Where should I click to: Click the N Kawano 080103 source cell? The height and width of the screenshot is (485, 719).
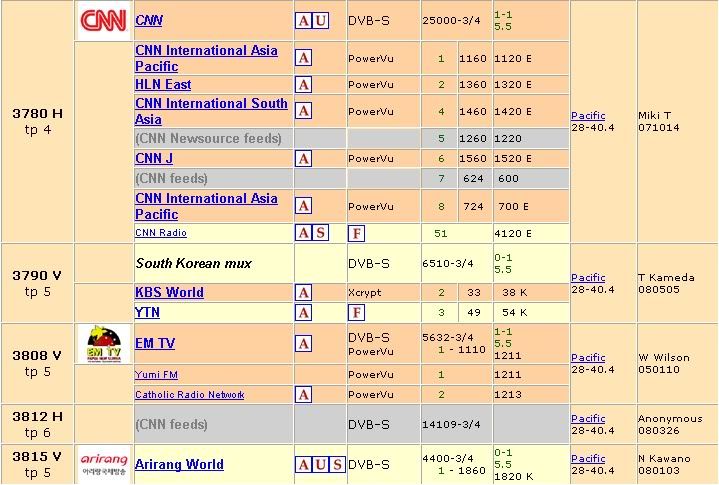677,464
